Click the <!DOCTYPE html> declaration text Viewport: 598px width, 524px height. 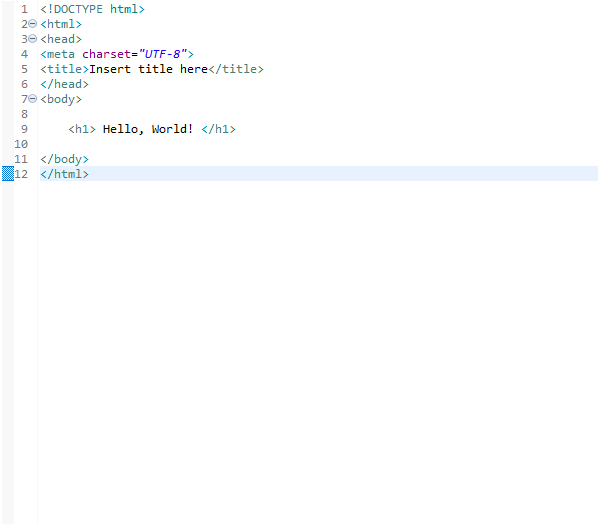(93, 9)
